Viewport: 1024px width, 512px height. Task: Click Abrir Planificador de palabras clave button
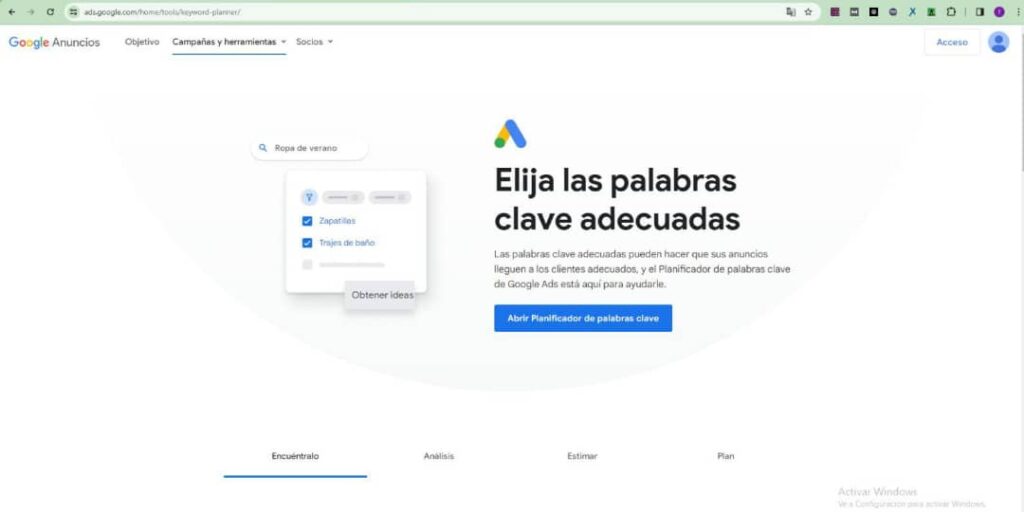pos(583,319)
